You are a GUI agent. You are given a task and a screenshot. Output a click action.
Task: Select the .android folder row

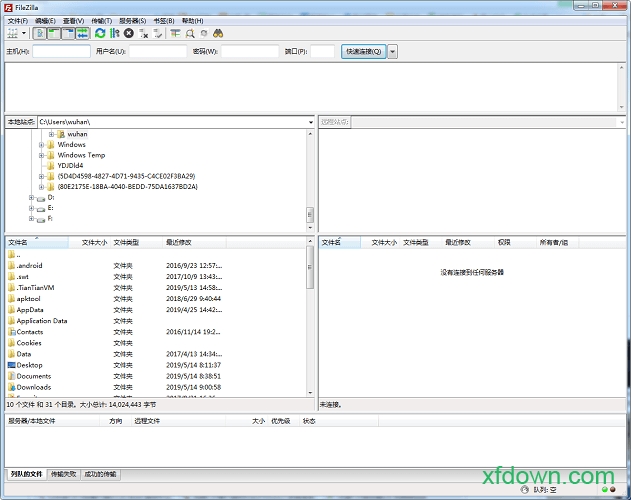pos(156,265)
